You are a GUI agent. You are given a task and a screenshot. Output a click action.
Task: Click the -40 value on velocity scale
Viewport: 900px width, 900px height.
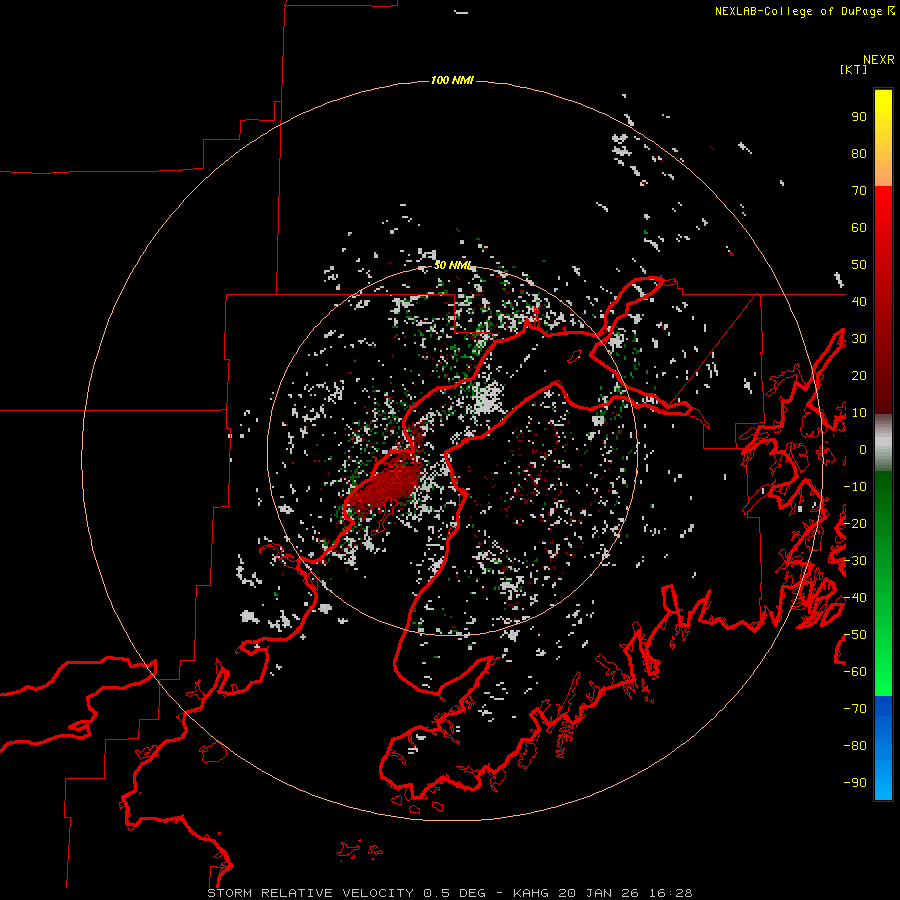[855, 598]
